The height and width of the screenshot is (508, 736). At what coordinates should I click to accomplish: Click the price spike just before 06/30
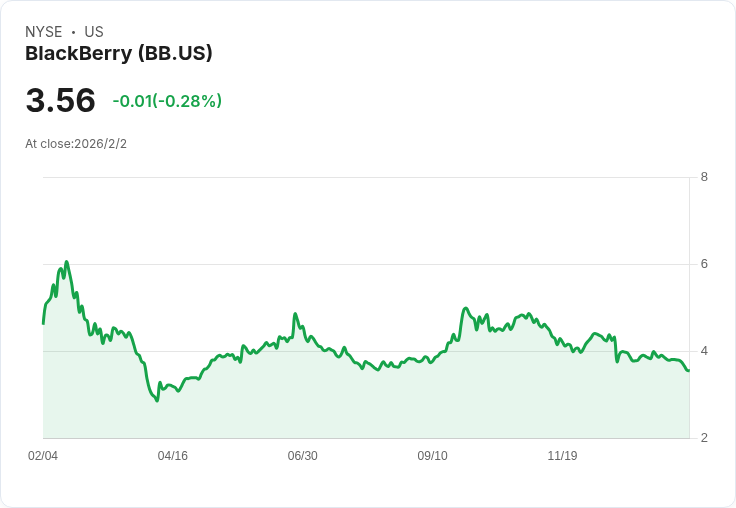[295, 314]
